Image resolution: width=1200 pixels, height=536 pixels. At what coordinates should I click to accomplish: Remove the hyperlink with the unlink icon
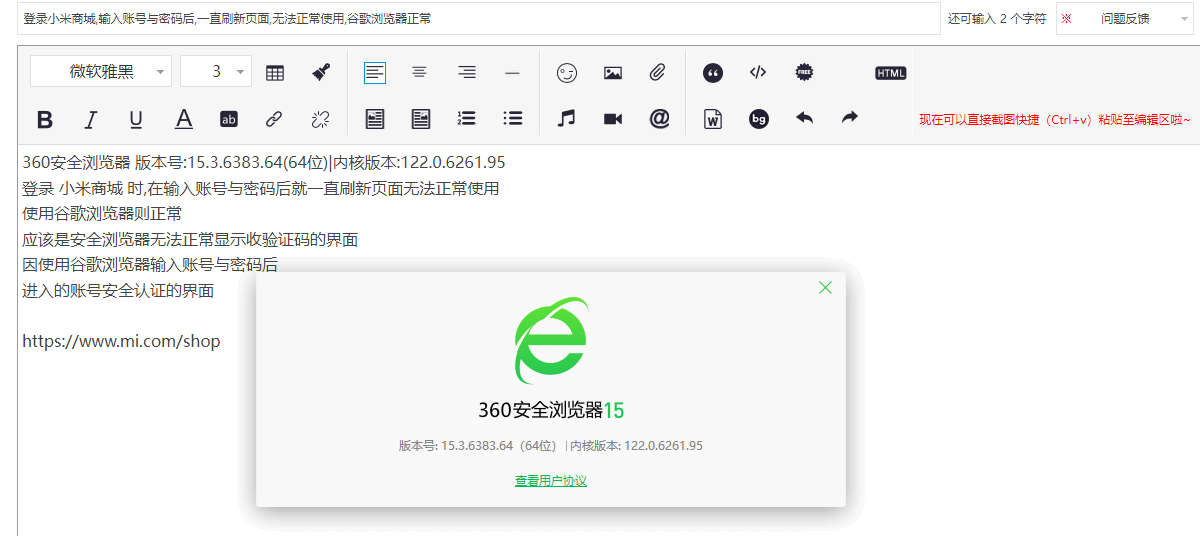click(320, 119)
